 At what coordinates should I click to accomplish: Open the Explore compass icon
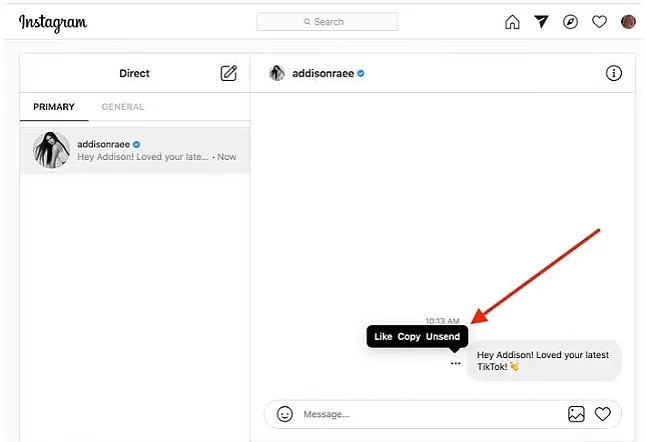(x=570, y=22)
